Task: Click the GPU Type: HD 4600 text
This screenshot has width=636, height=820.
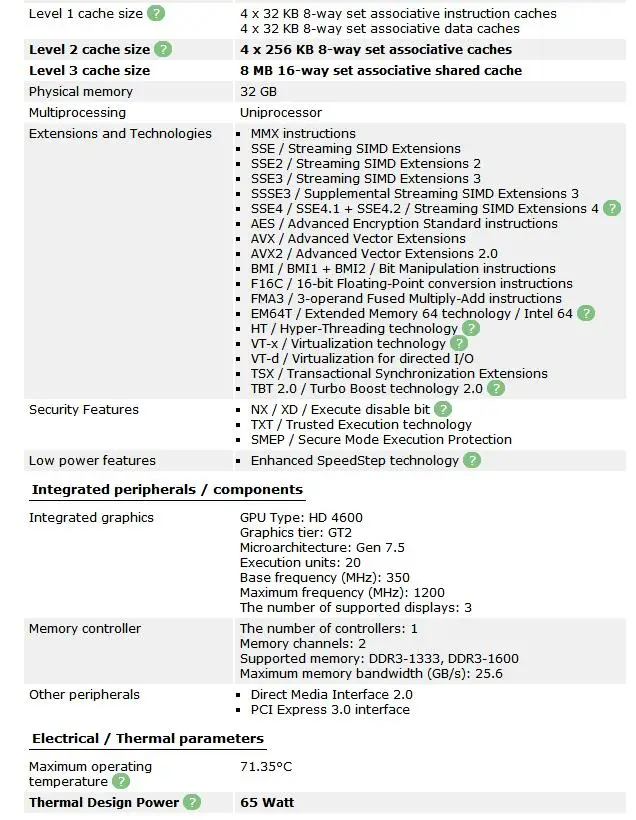Action: [x=301, y=518]
